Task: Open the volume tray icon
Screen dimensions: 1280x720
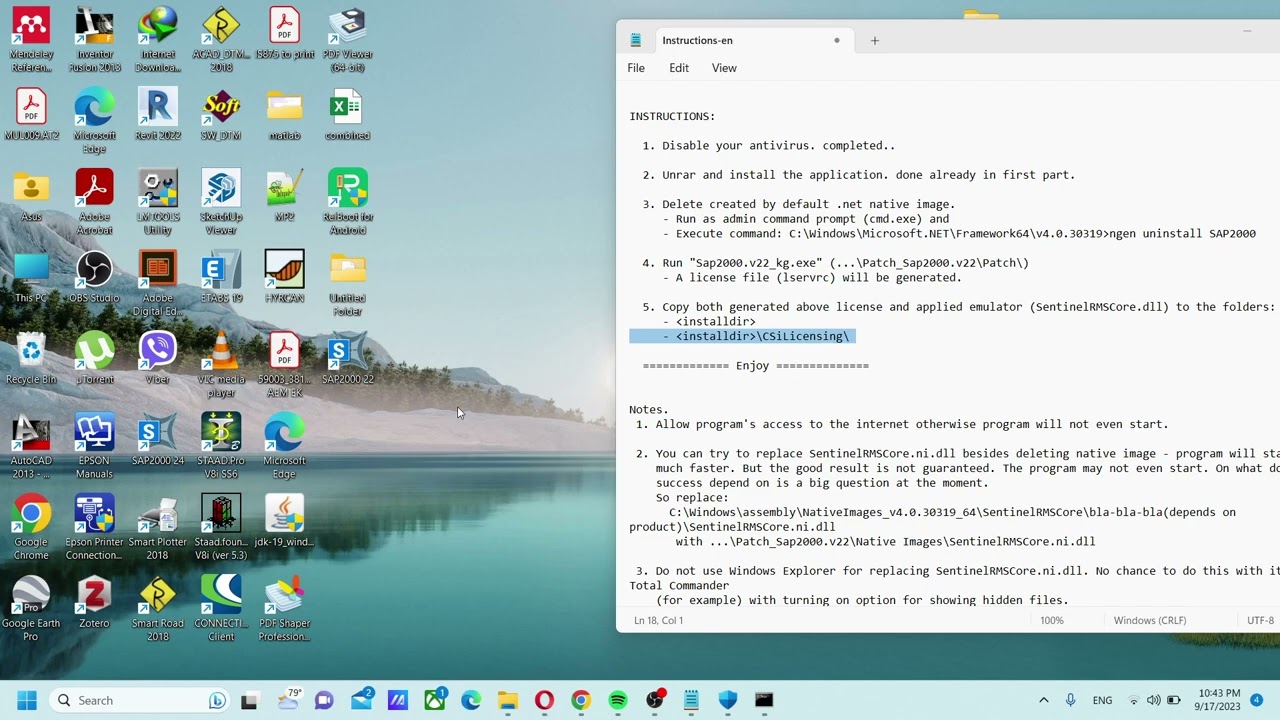Action: pyautogui.click(x=1153, y=700)
